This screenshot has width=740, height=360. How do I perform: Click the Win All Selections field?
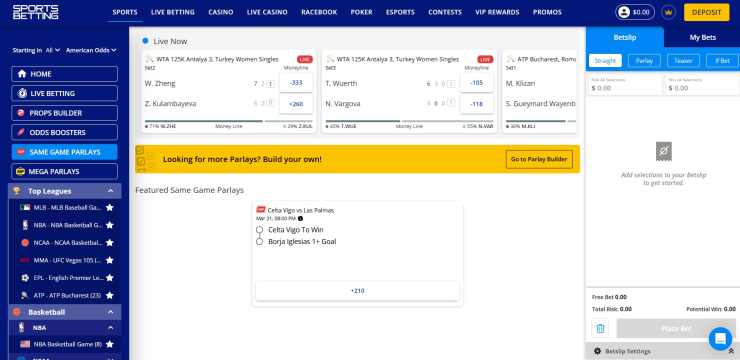(x=701, y=85)
